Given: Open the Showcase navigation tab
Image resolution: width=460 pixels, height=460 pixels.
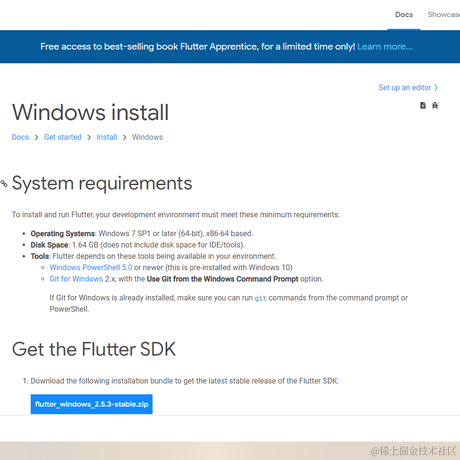Looking at the screenshot, I should (x=444, y=15).
